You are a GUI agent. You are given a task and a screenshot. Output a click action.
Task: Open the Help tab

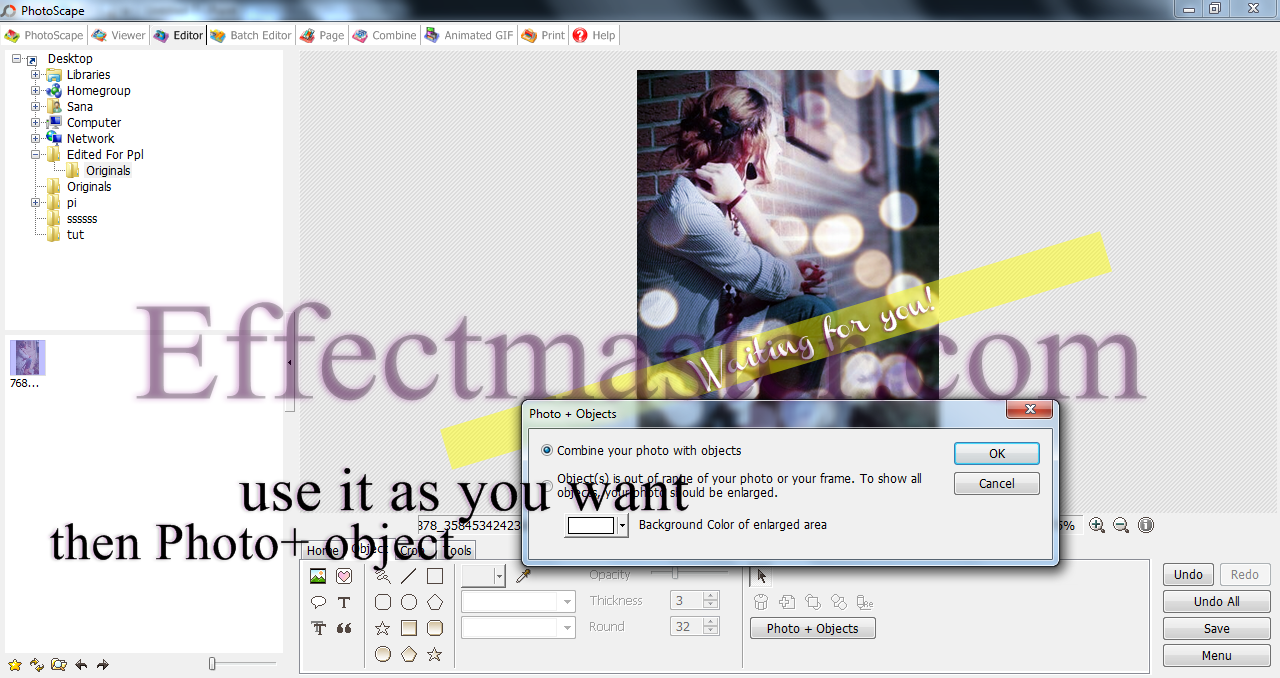594,35
